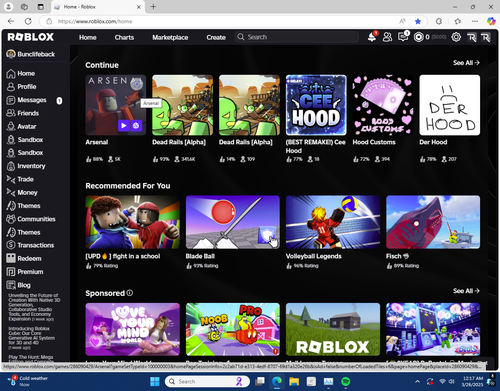
Task: Go to Home in the left sidebar
Action: pos(21,73)
